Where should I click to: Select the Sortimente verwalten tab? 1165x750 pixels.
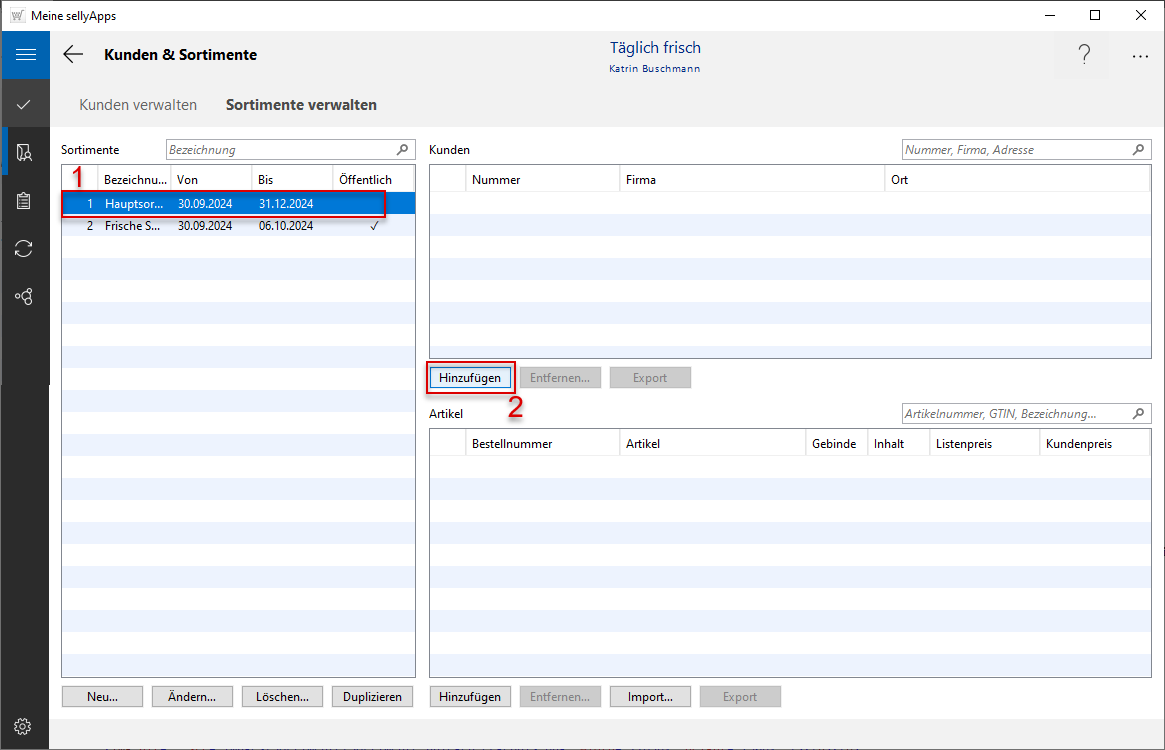(301, 105)
